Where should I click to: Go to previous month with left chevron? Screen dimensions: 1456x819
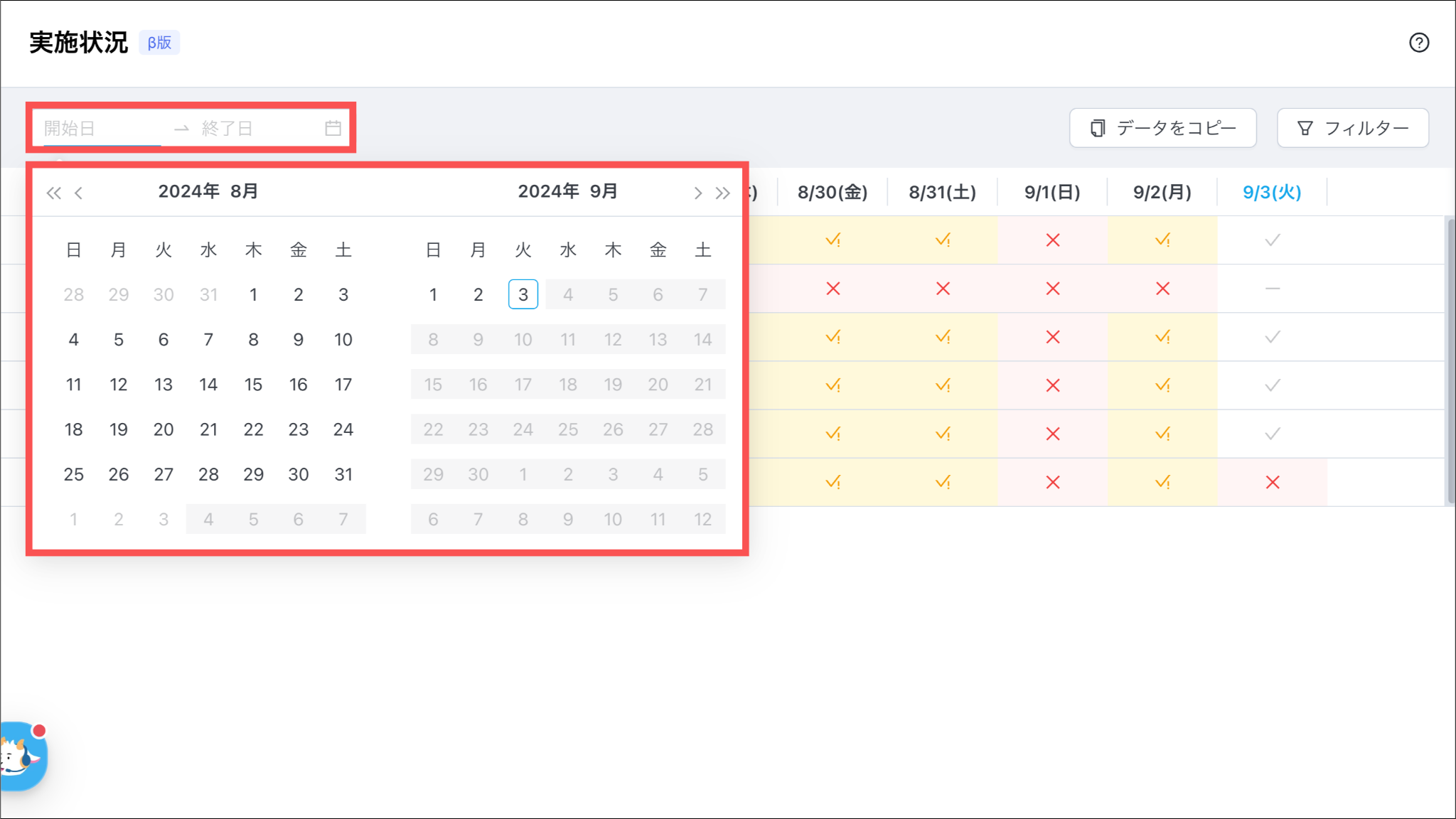[79, 193]
